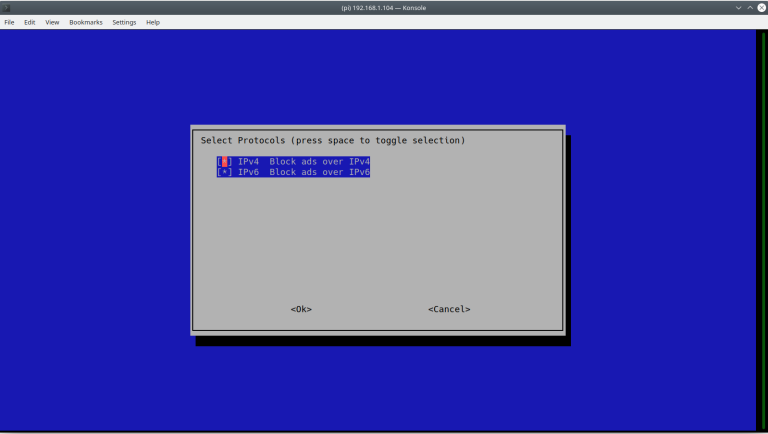The width and height of the screenshot is (768, 434).
Task: Close the Konsole window
Action: (762, 8)
